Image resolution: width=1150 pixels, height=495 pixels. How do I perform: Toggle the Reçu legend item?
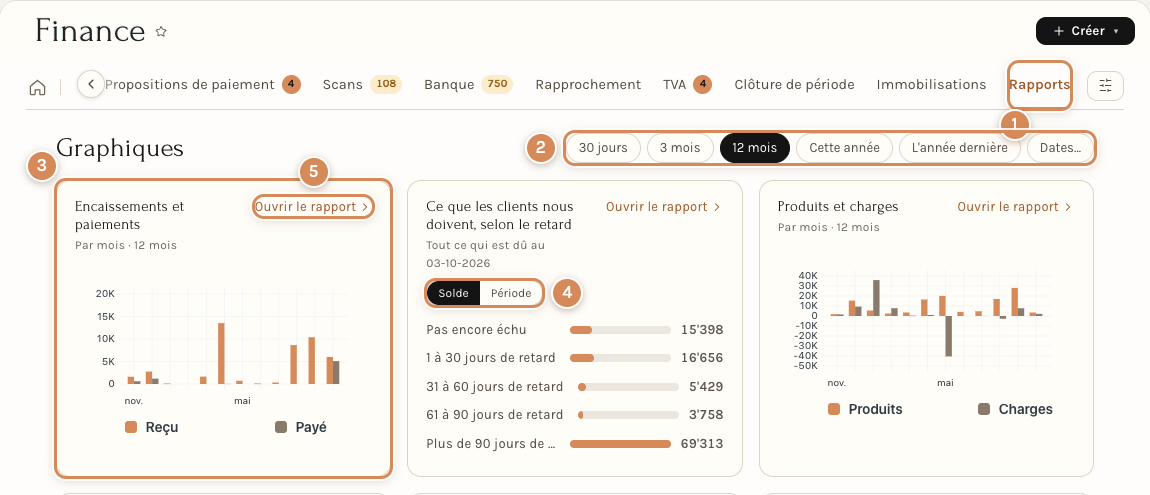point(152,428)
